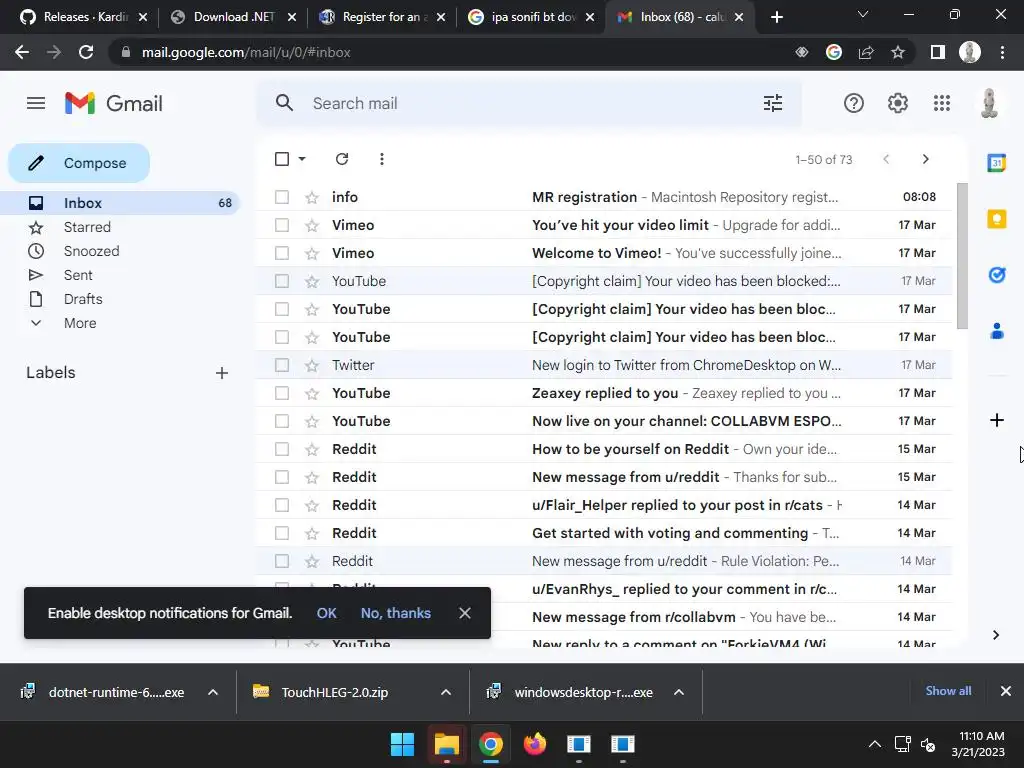Viewport: 1024px width, 768px height.
Task: Refresh the inbox
Action: coord(342,159)
